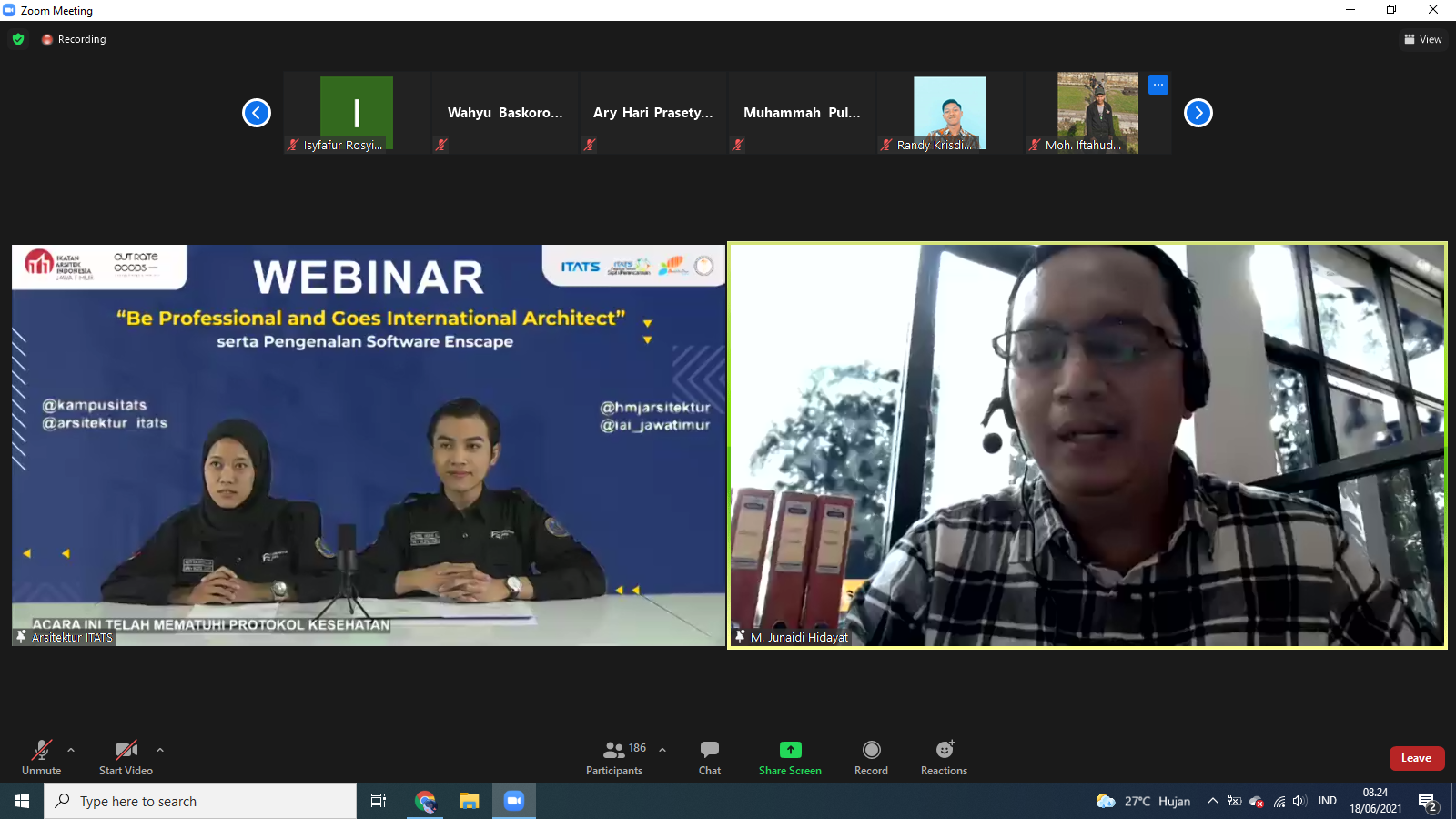Viewport: 1456px width, 819px height.
Task: Click the blue more options button on Moh. Iftahud thumbnail
Action: pyautogui.click(x=1158, y=85)
